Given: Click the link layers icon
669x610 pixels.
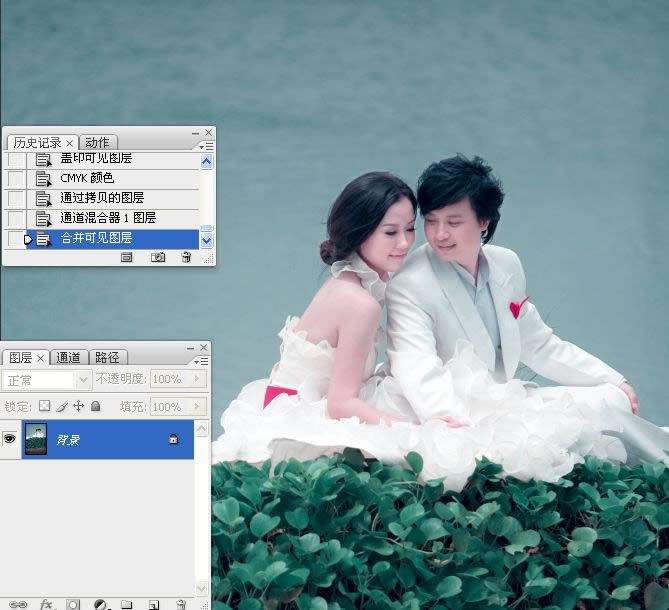Looking at the screenshot, I should pos(18,604).
